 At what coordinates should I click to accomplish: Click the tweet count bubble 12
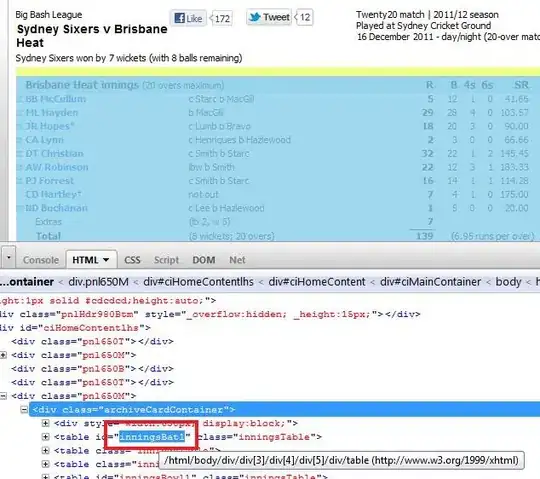304,17
